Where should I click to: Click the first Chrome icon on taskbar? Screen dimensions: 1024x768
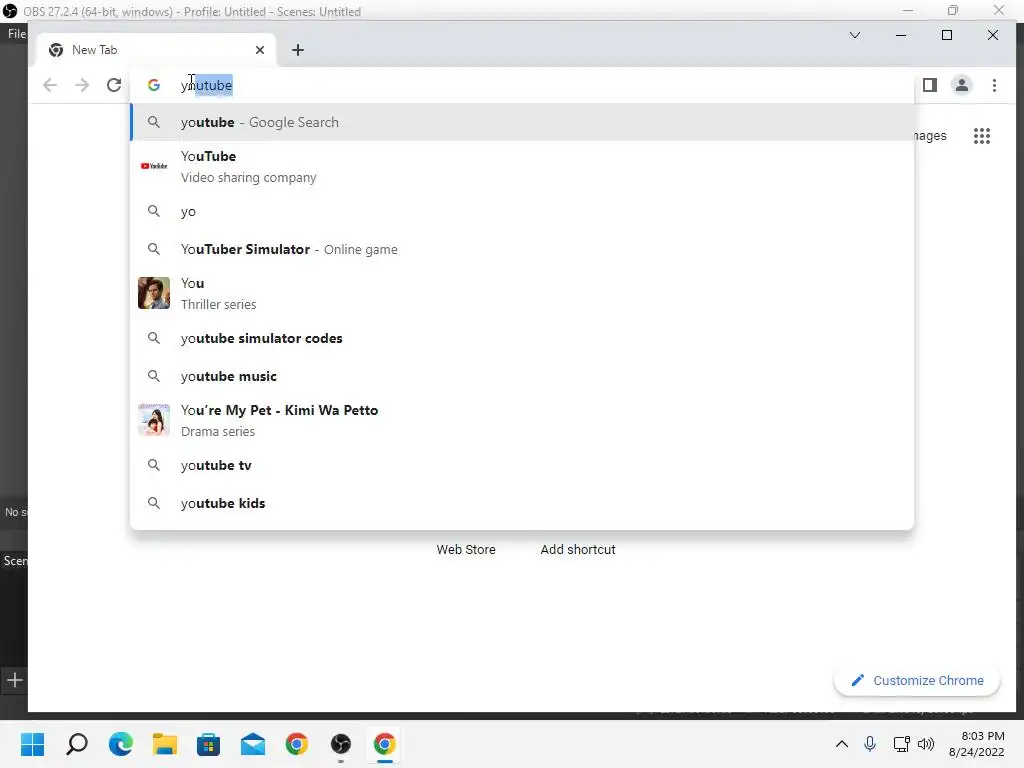pos(296,744)
